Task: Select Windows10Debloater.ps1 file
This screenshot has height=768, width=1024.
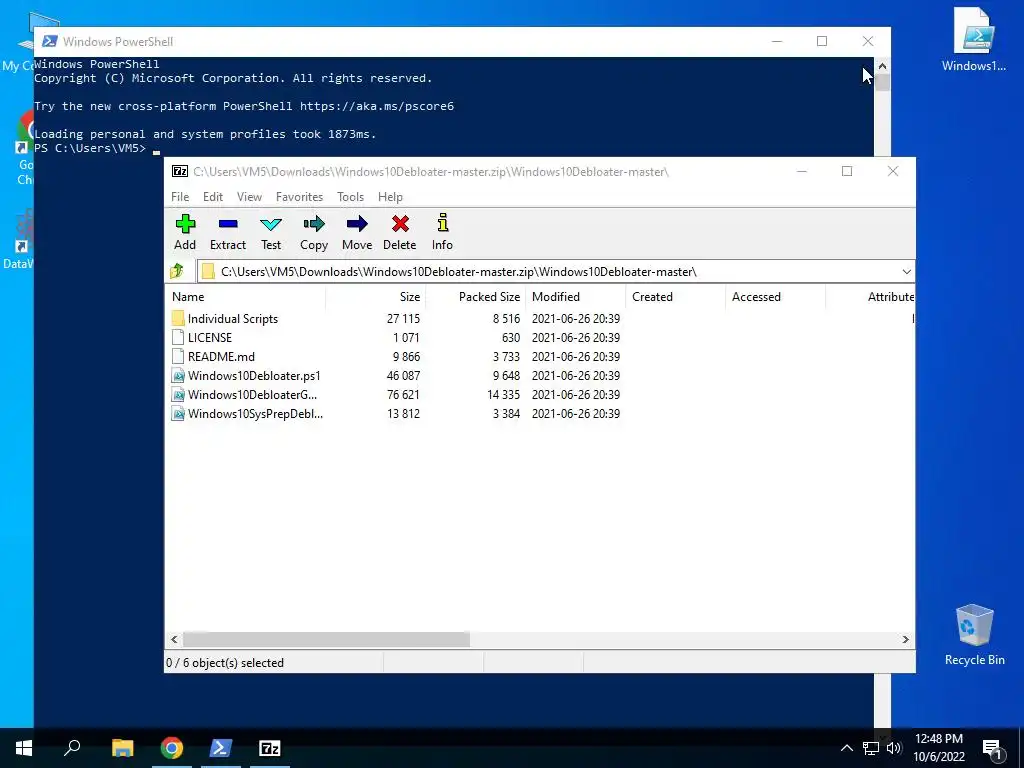Action: click(x=253, y=376)
